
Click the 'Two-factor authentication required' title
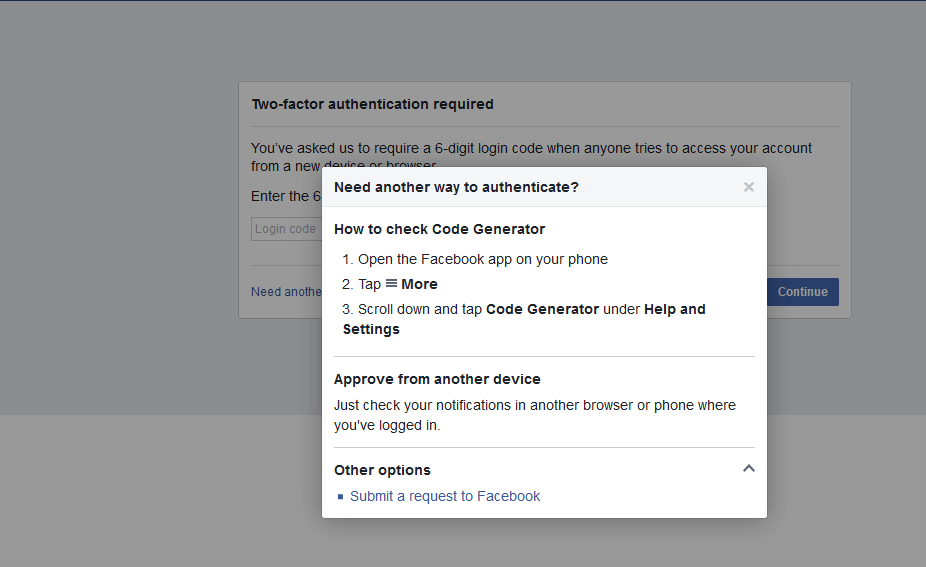(373, 104)
